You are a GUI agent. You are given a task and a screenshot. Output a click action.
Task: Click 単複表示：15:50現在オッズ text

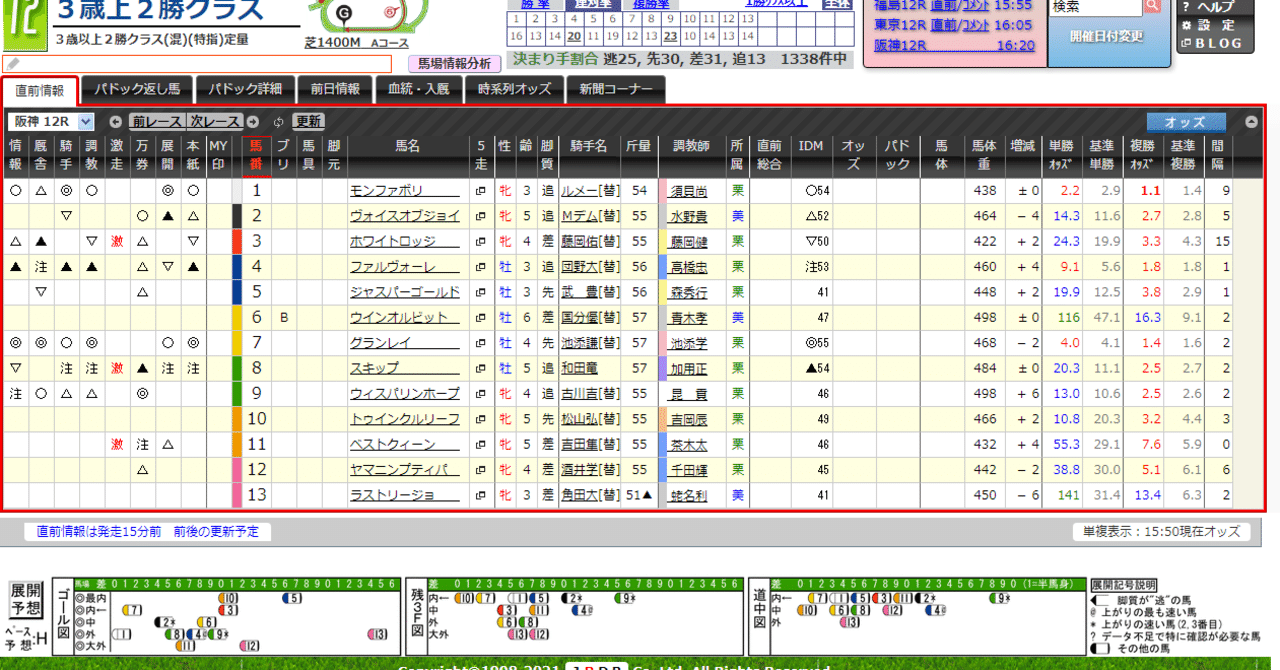pos(1160,532)
